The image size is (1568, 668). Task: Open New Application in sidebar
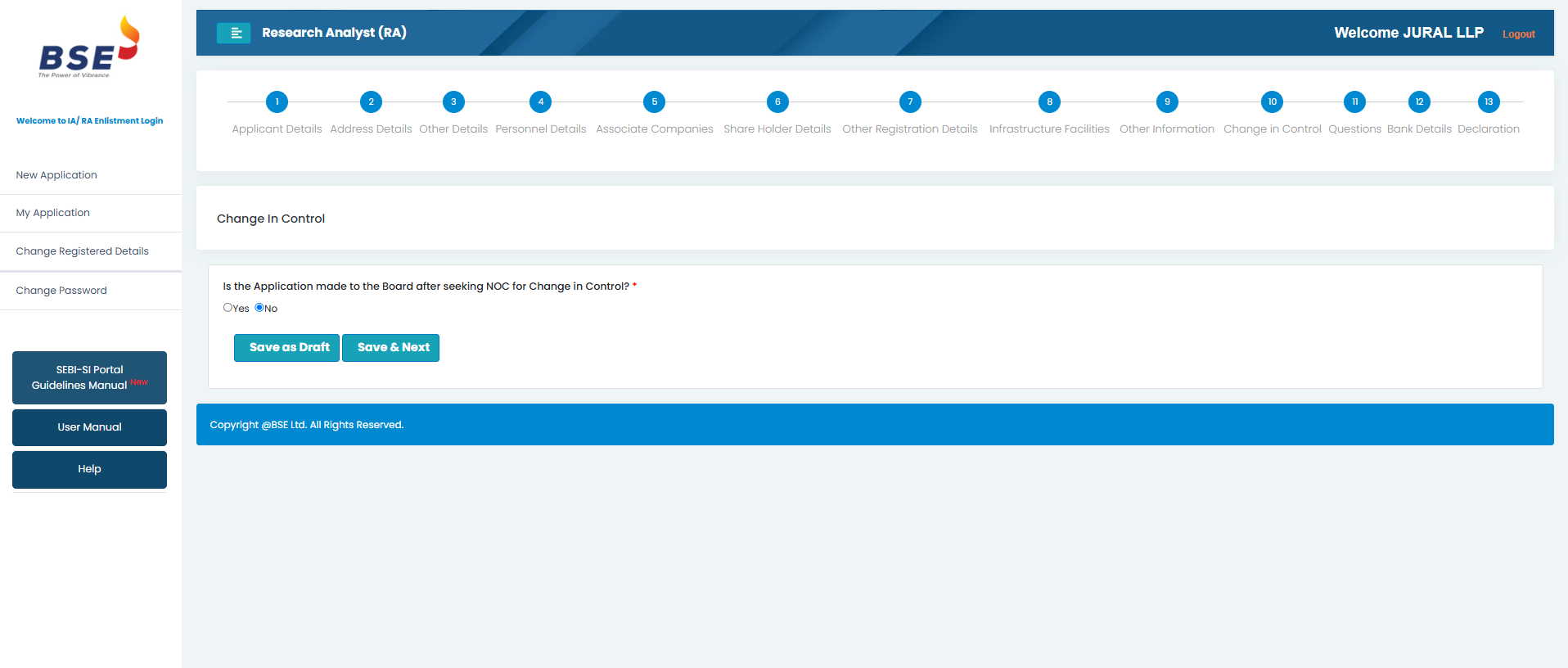coord(56,175)
